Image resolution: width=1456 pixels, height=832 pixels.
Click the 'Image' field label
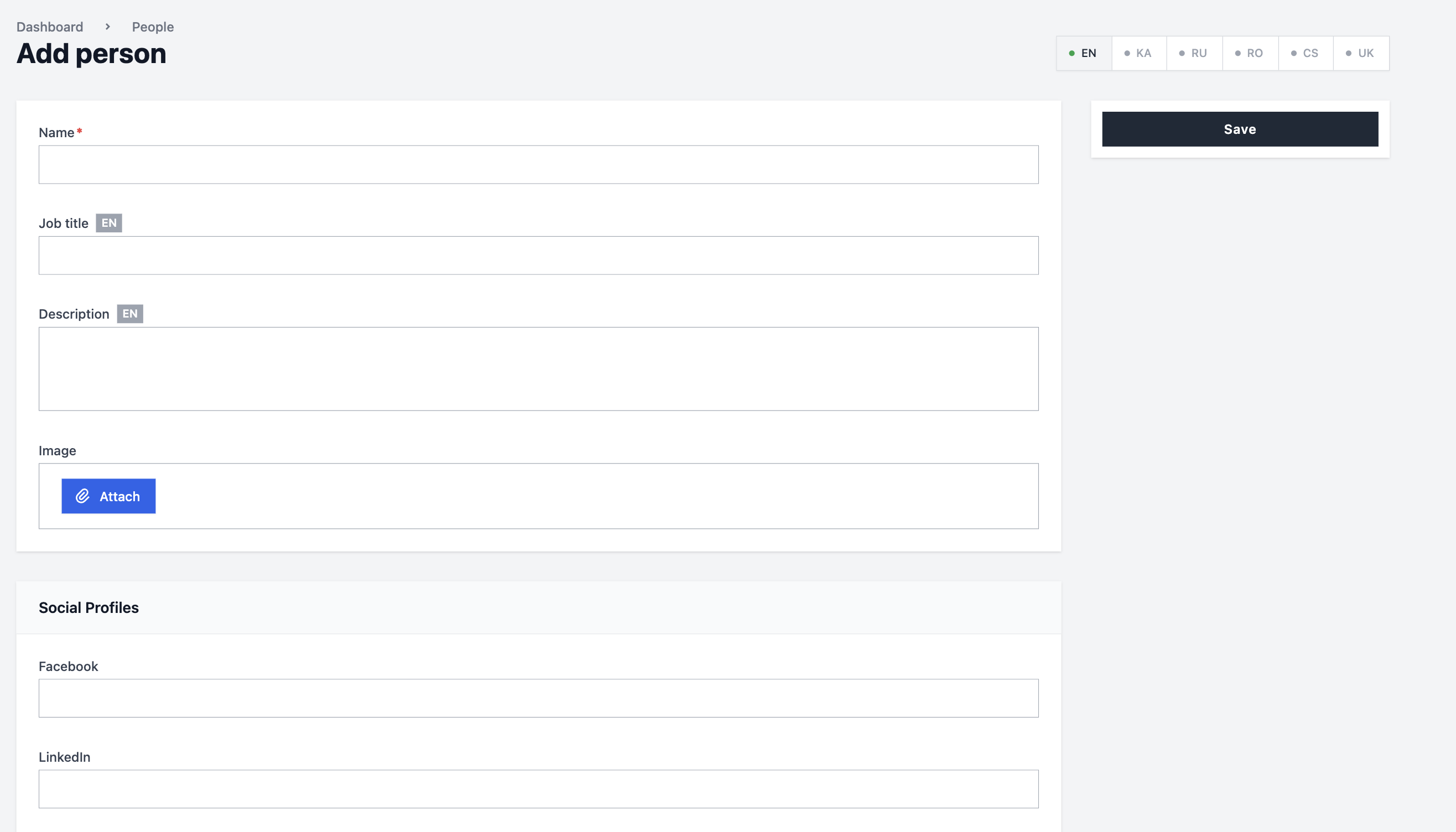point(57,451)
